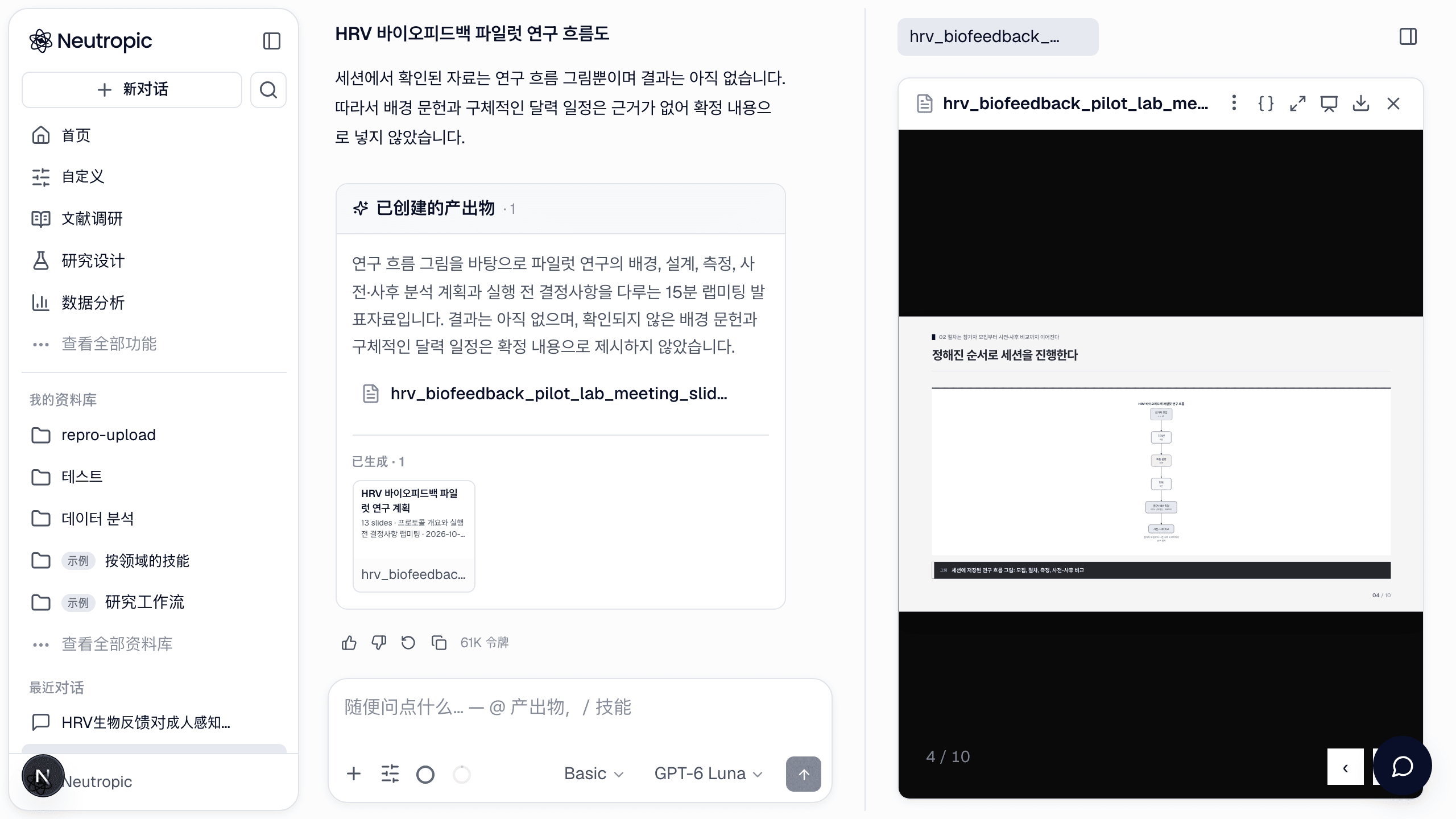Open the 데이터 분석 library folder
Viewport: 1456px width, 819px height.
[154, 519]
